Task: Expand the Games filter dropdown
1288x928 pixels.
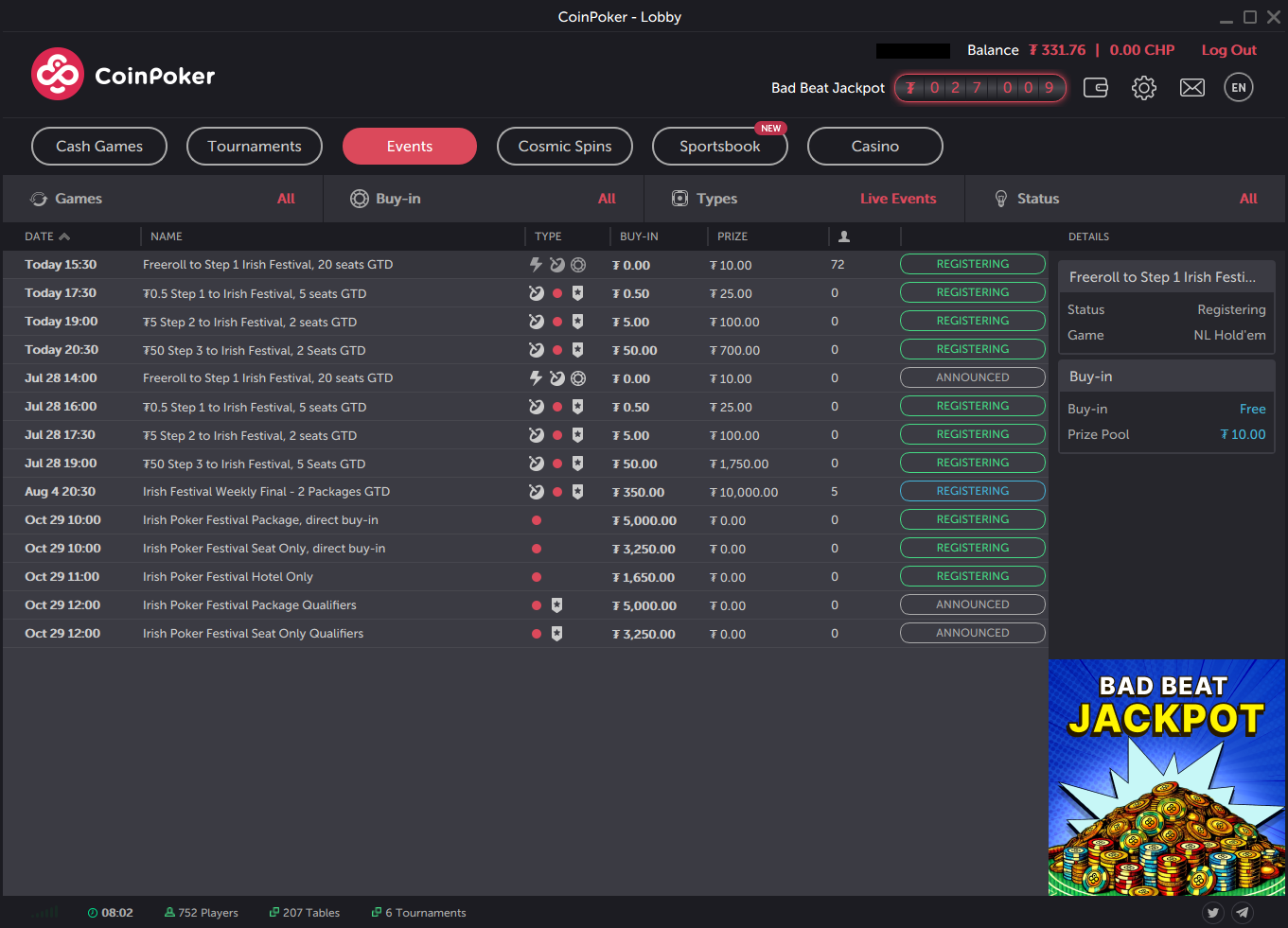Action: [163, 199]
